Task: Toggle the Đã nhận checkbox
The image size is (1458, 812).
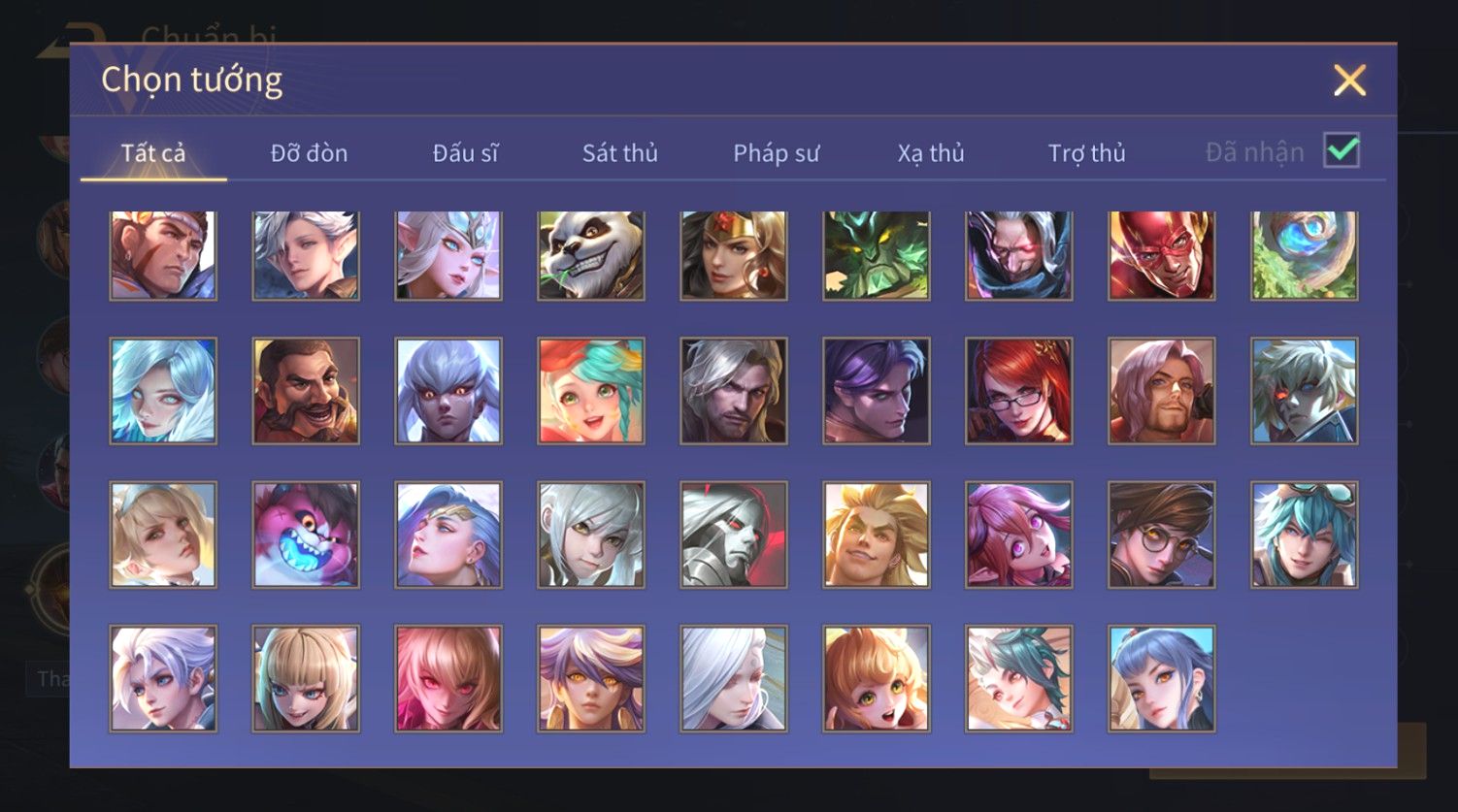Action: tap(1342, 151)
